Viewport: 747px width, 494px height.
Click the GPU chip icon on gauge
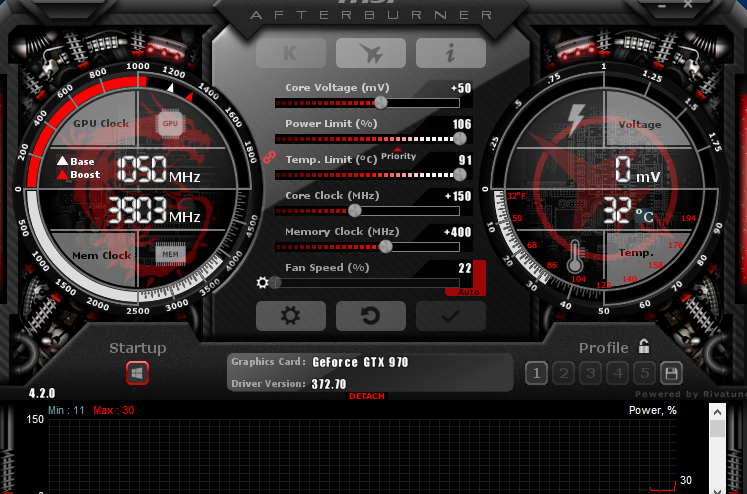tap(170, 124)
